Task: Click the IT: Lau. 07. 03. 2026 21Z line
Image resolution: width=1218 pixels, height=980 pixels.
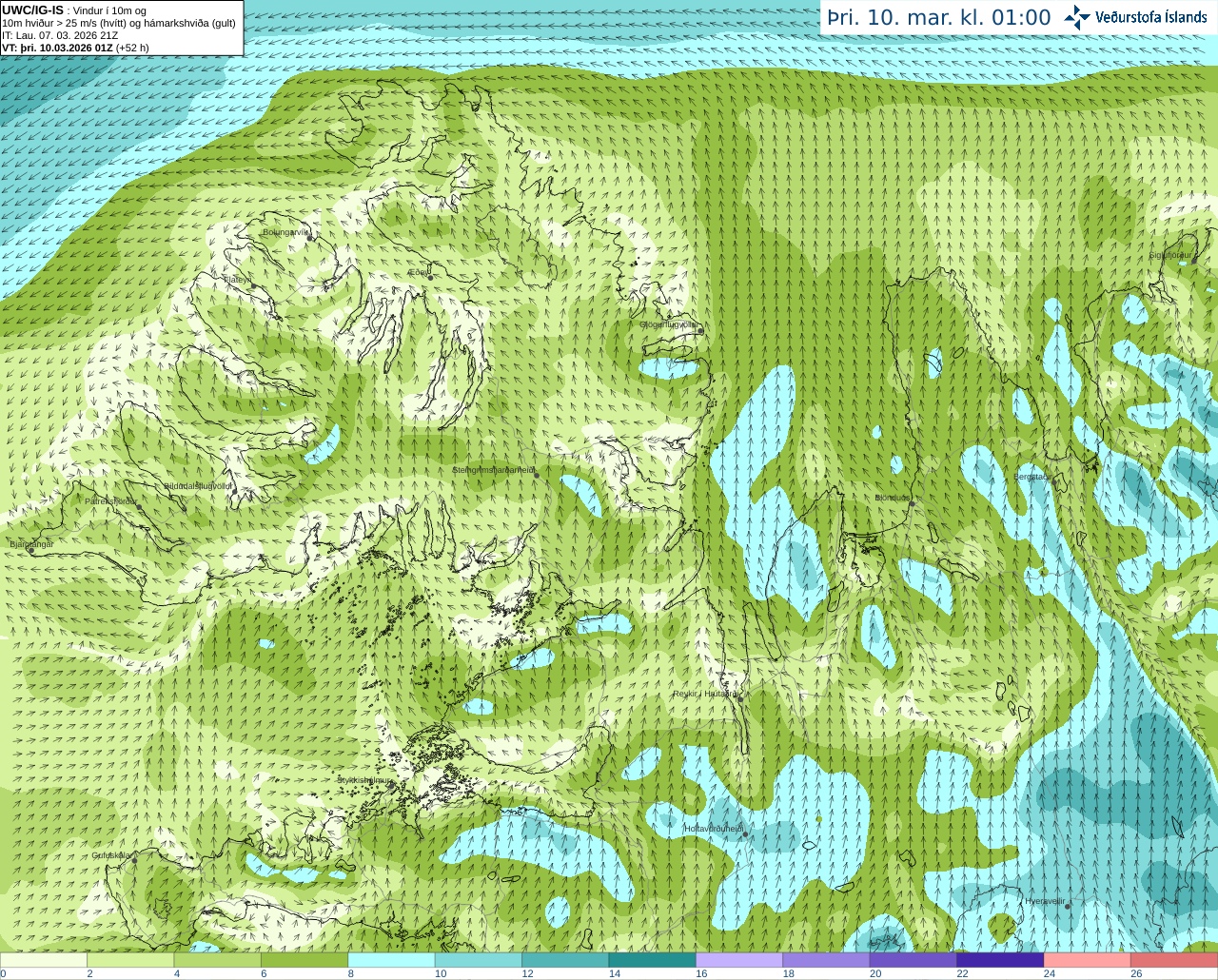Action: (x=60, y=35)
